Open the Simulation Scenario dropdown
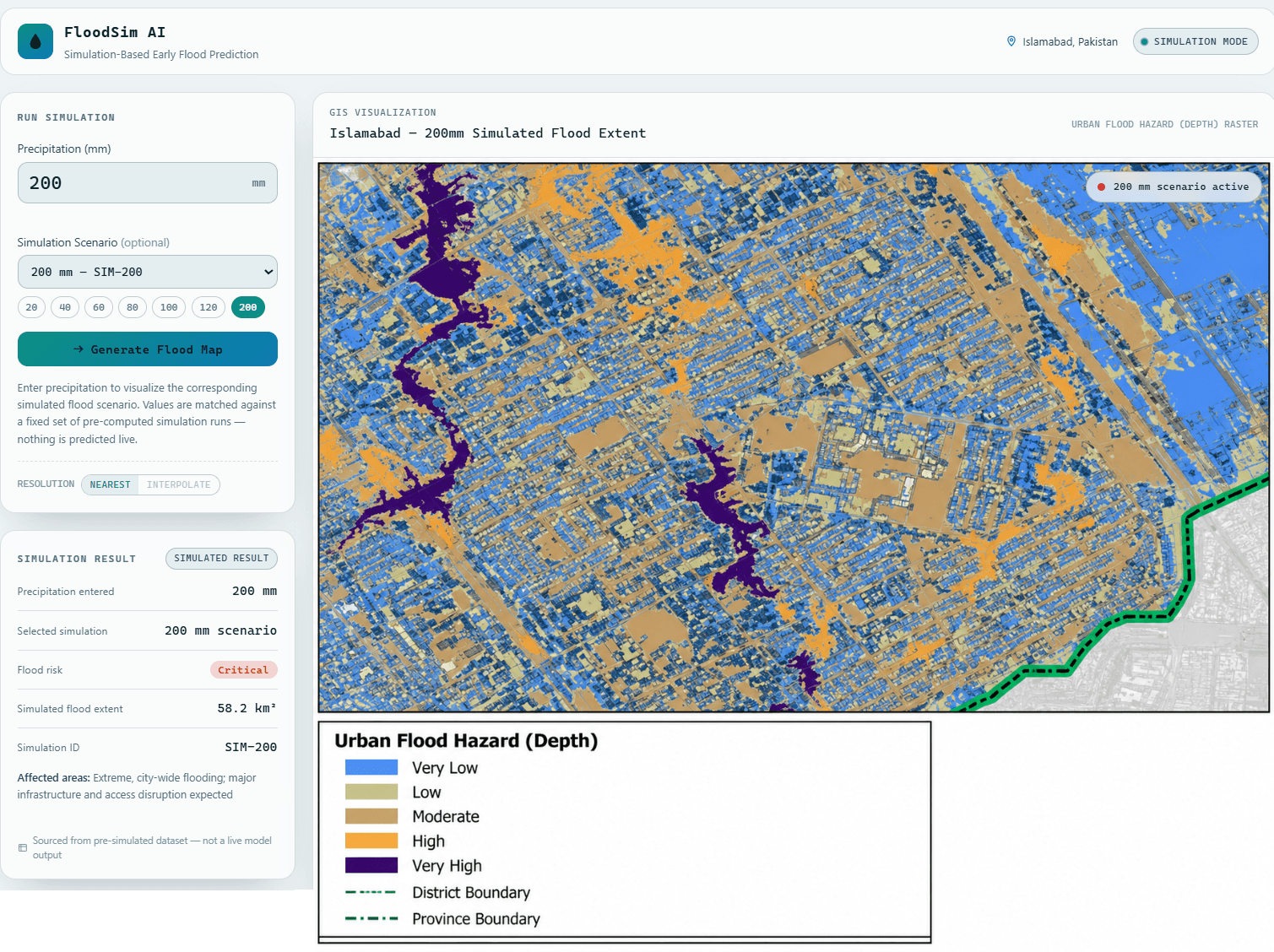Image resolution: width=1274 pixels, height=952 pixels. (x=148, y=272)
